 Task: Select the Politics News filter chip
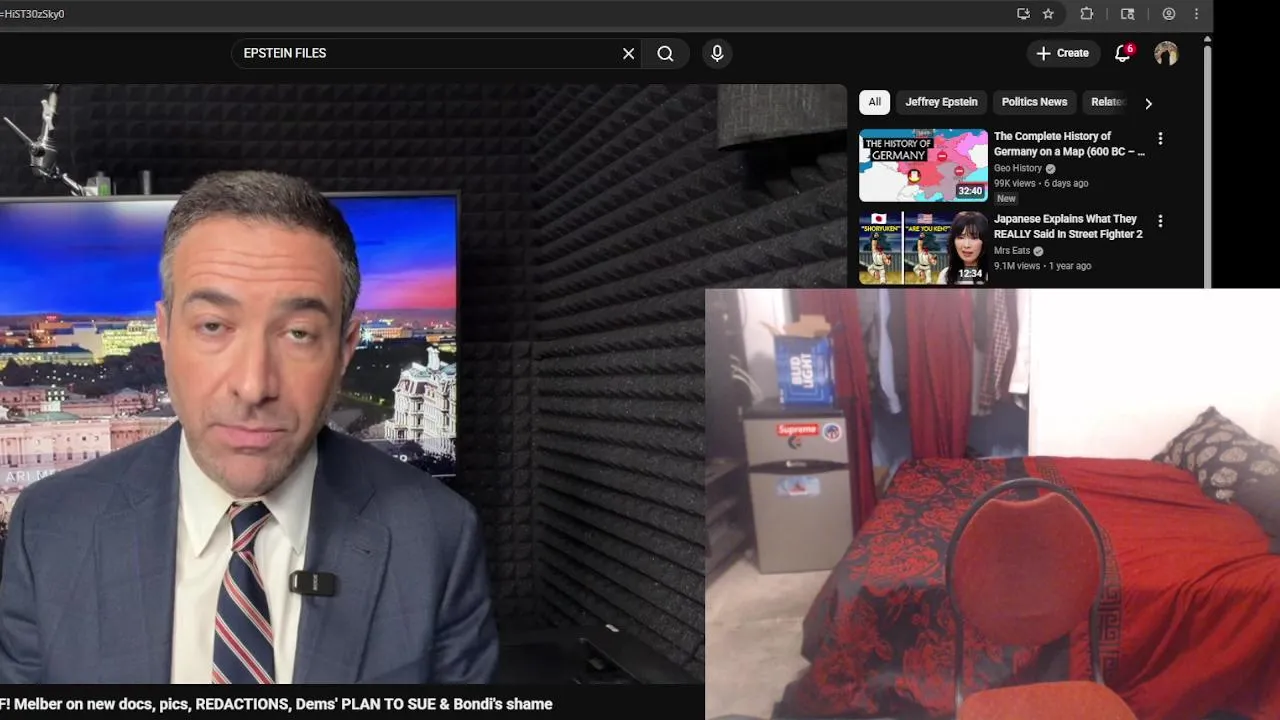pos(1034,102)
